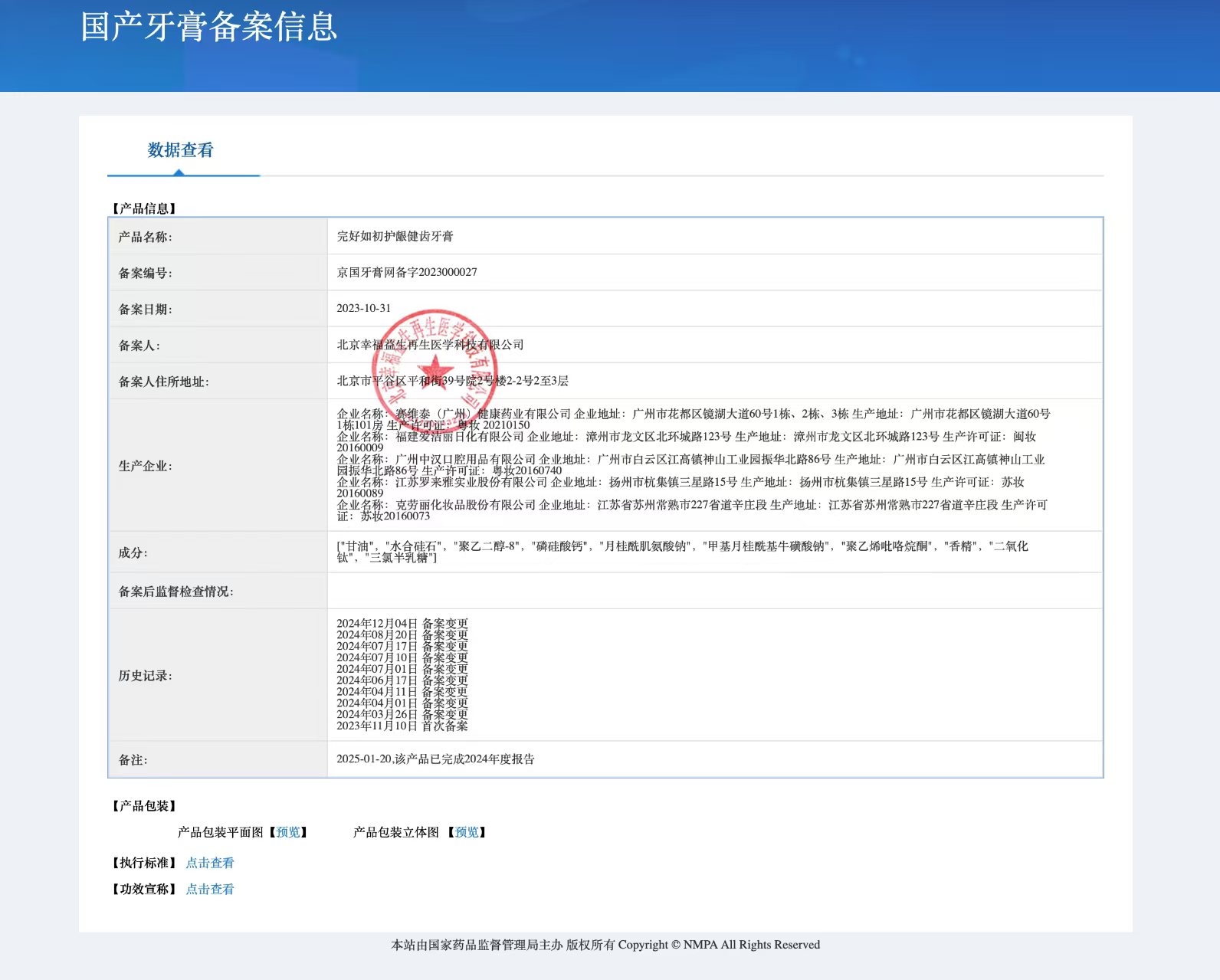Image resolution: width=1220 pixels, height=980 pixels.
Task: Open the 数据查看 tab
Action: 181,150
